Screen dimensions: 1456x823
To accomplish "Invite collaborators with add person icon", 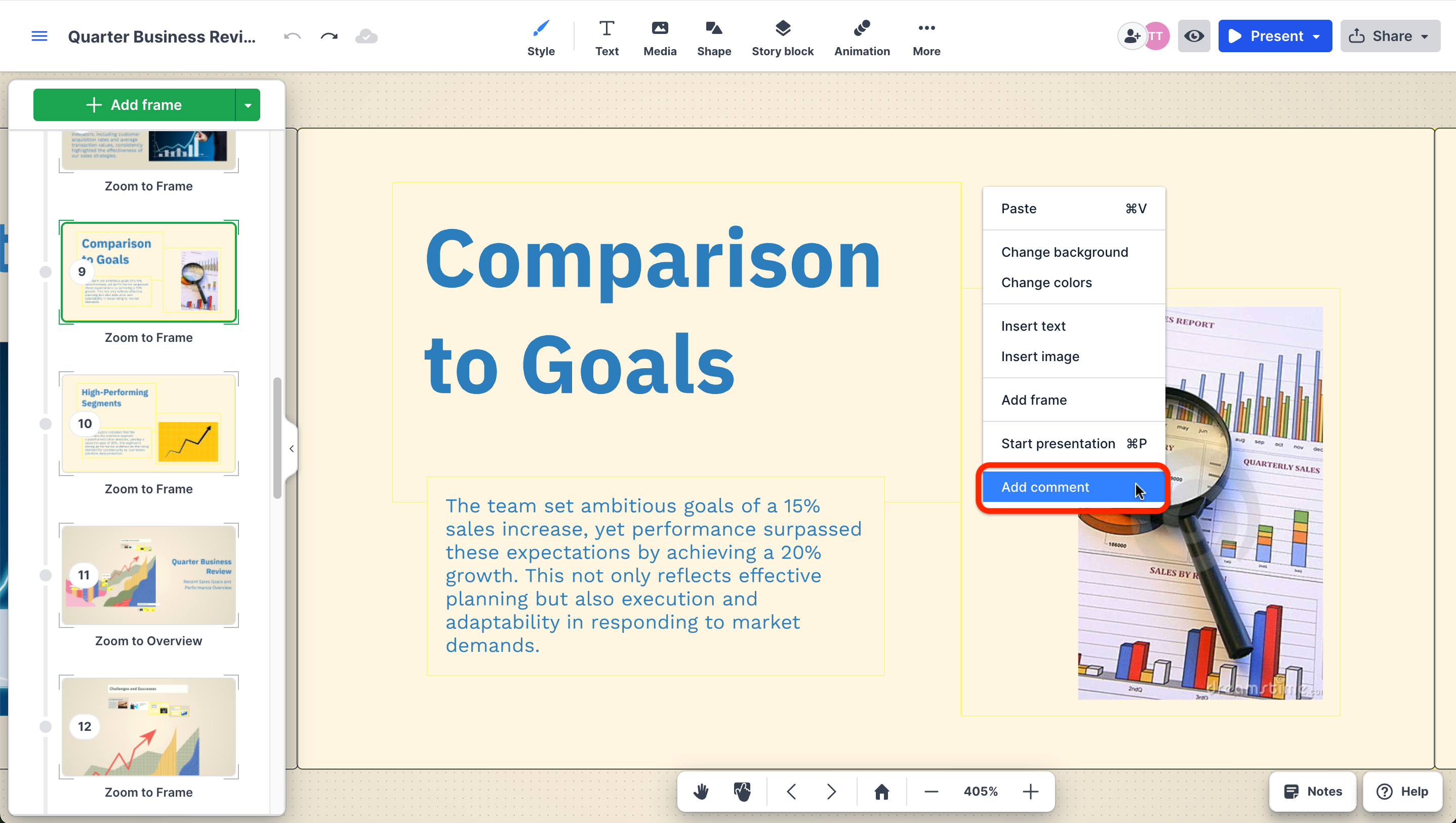I will (1132, 36).
